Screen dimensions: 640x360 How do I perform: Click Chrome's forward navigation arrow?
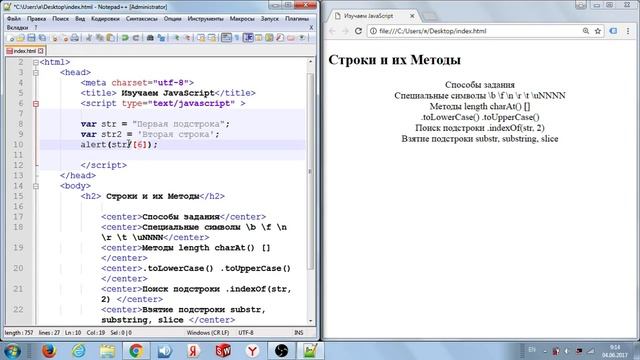tap(345, 31)
